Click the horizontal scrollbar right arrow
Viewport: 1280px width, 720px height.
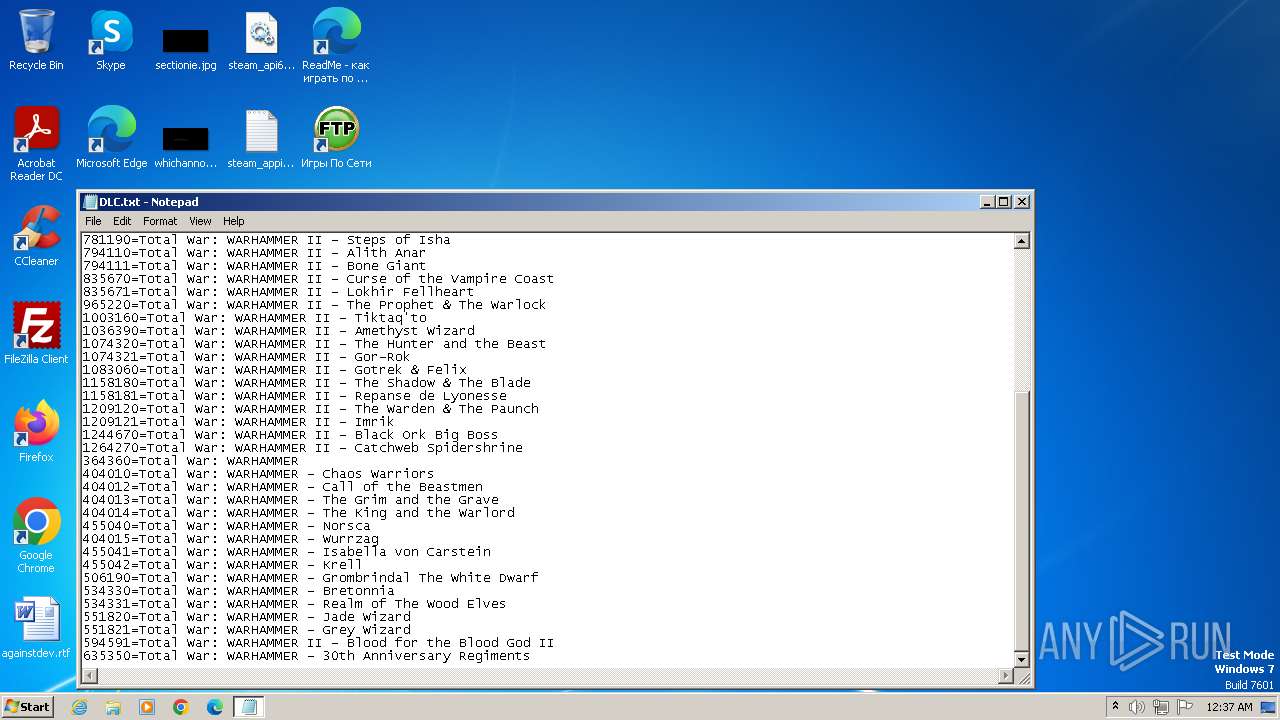click(1006, 677)
